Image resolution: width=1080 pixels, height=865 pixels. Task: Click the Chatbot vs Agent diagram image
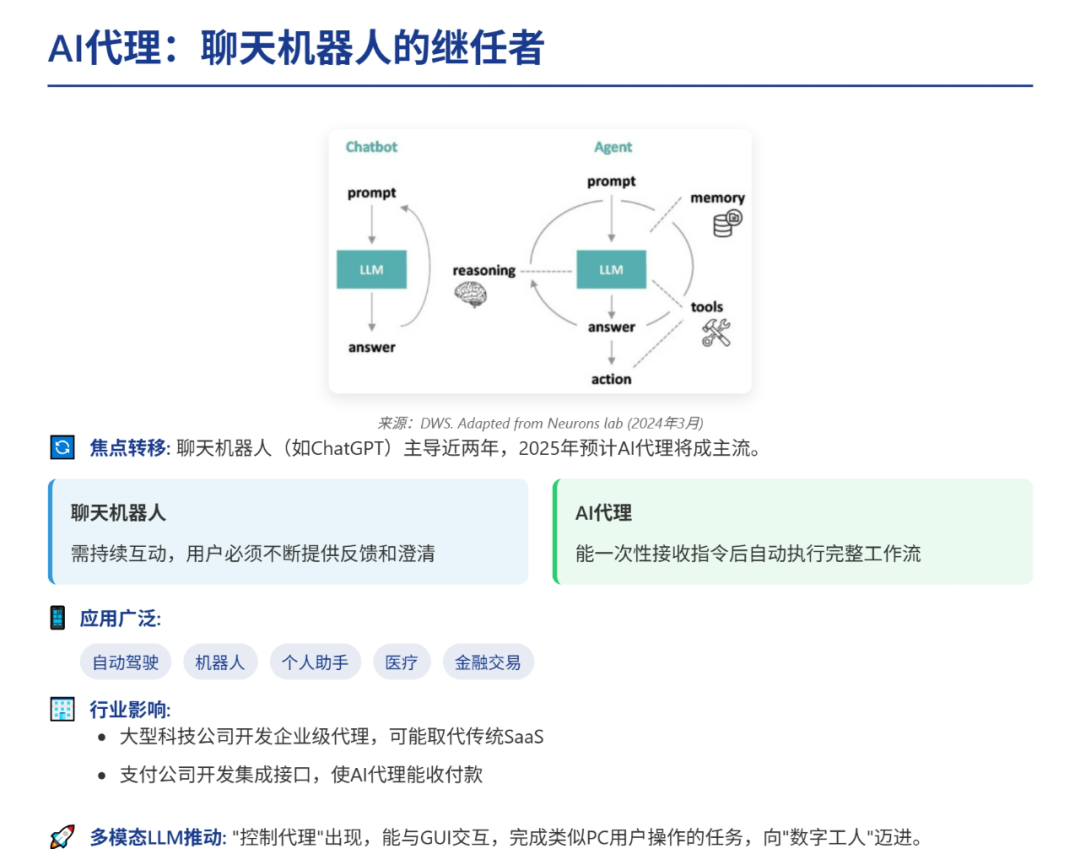[x=540, y=261]
